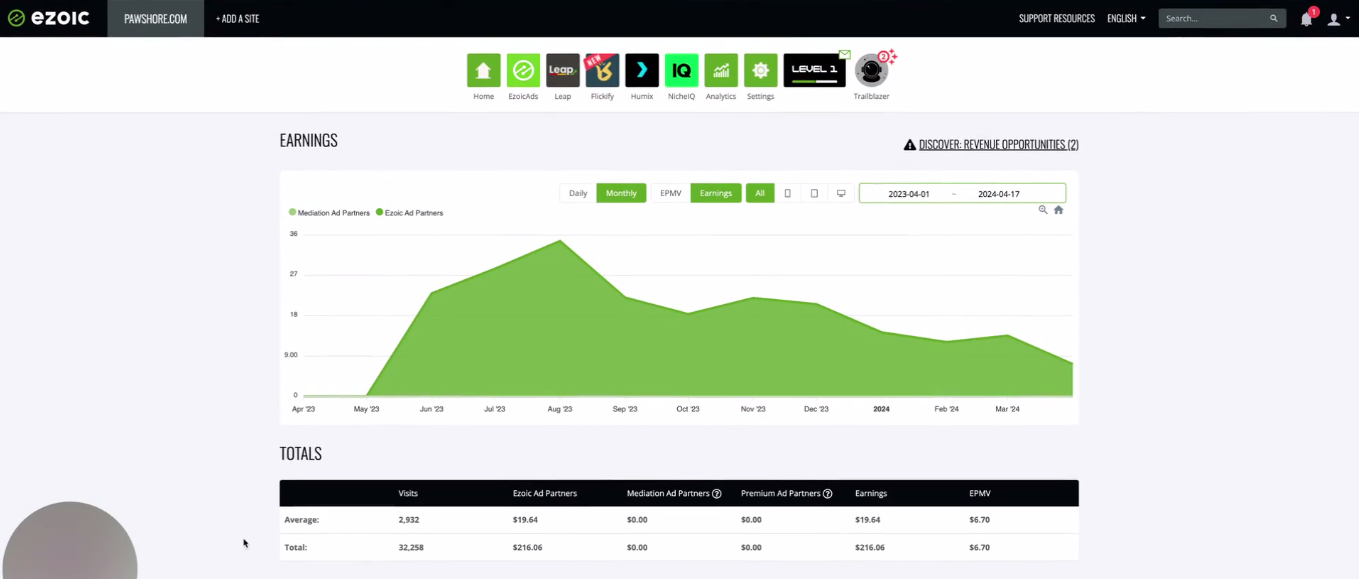Screen dimensions: 1359x579
Task: Select All devices filter
Action: tap(760, 193)
